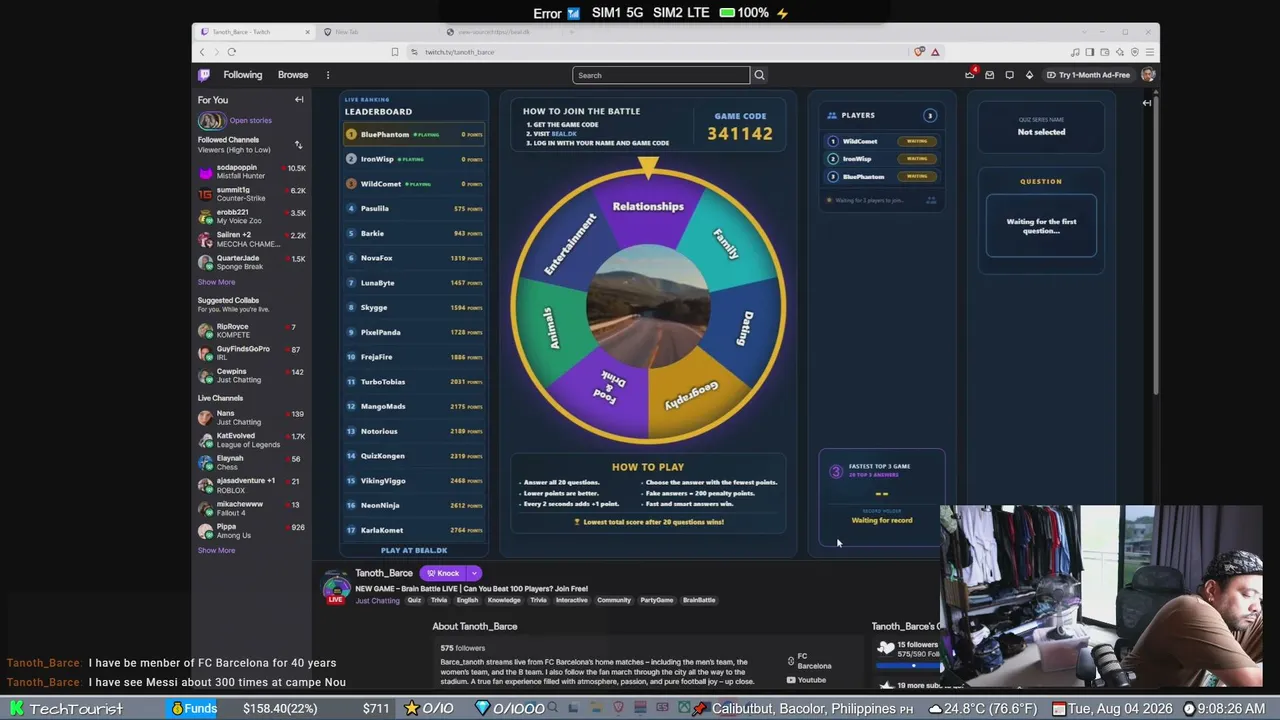Open the Brave Rewards triangle icon
1280x720 pixels.
pyautogui.click(x=935, y=52)
